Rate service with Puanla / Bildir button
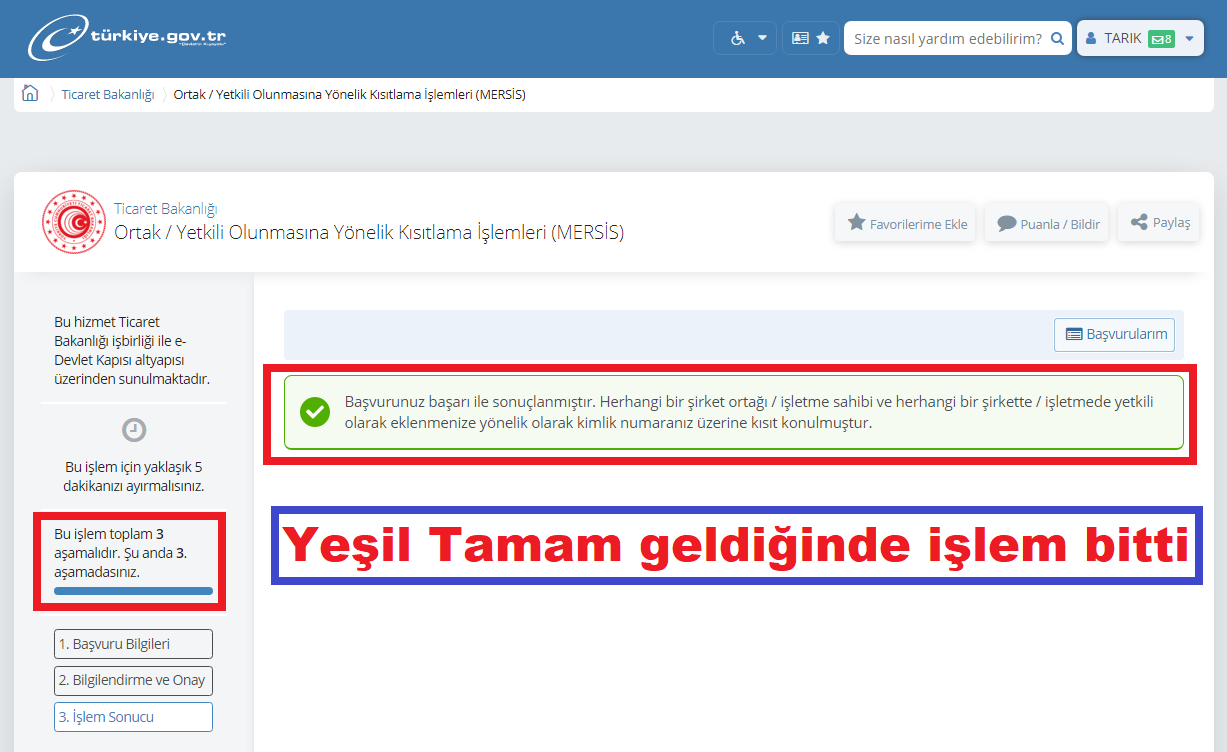Screen dimensions: 1227x752 pos(1048,223)
